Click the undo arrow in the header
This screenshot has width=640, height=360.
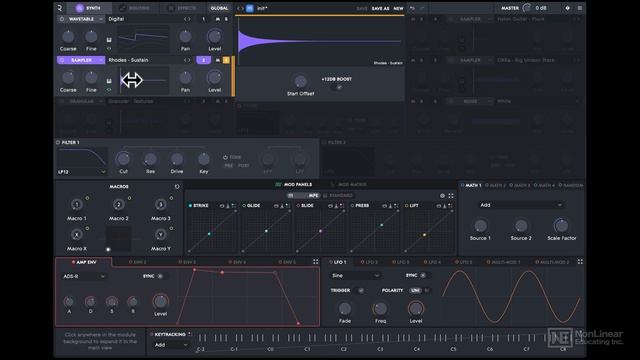point(412,8)
